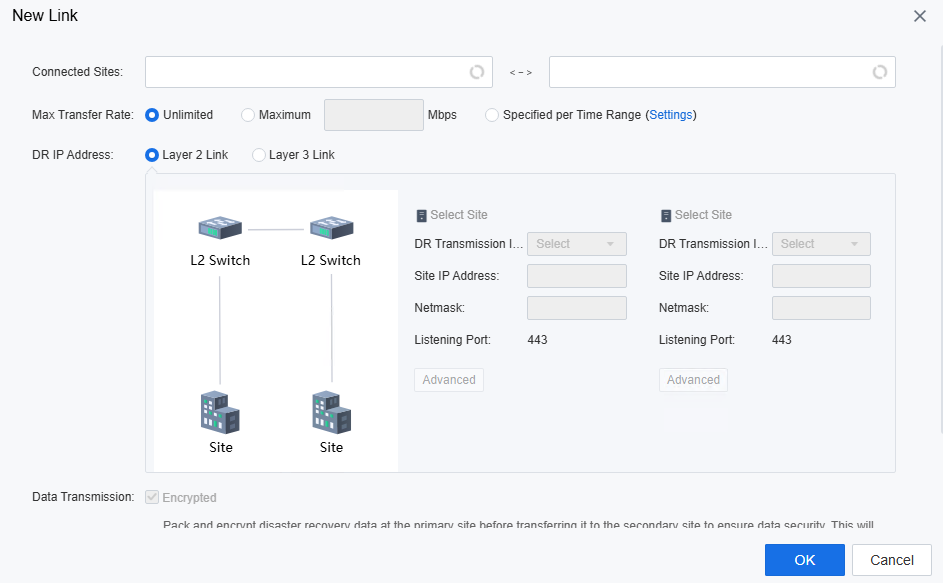The width and height of the screenshot is (943, 583).
Task: Click the right Site building icon
Action: [x=331, y=413]
